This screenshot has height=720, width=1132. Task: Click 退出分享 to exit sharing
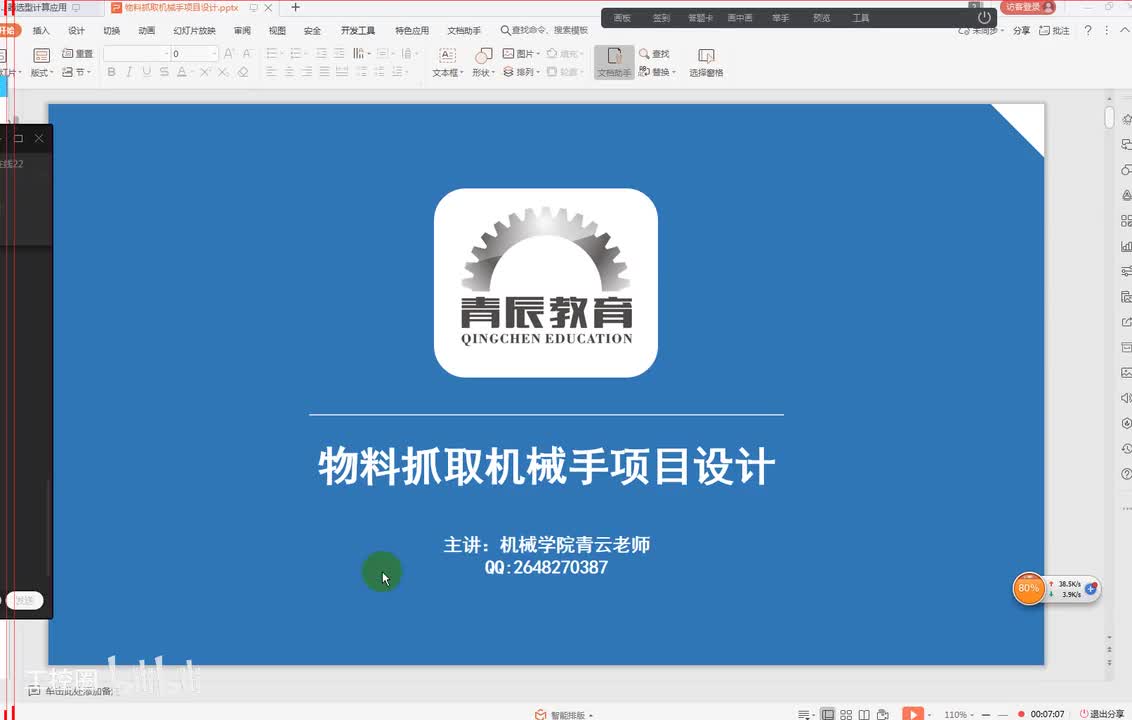1102,714
